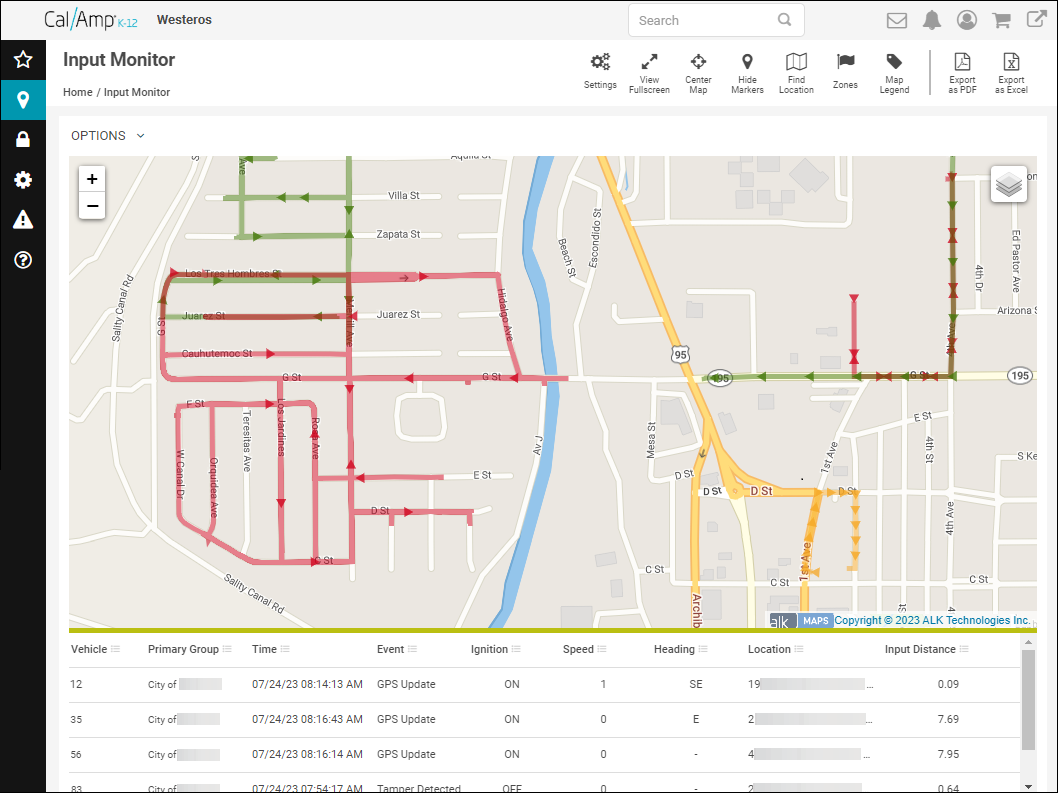Open Ignition column menu

click(516, 649)
